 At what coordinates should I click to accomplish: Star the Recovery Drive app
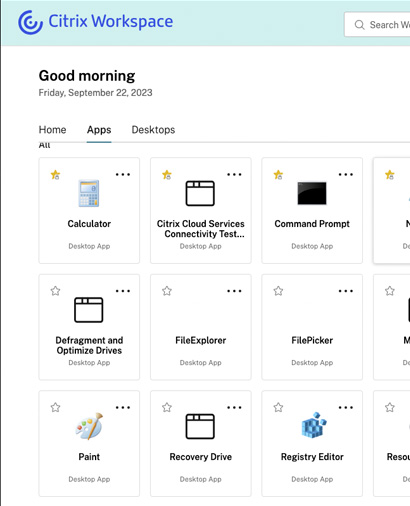[167, 407]
